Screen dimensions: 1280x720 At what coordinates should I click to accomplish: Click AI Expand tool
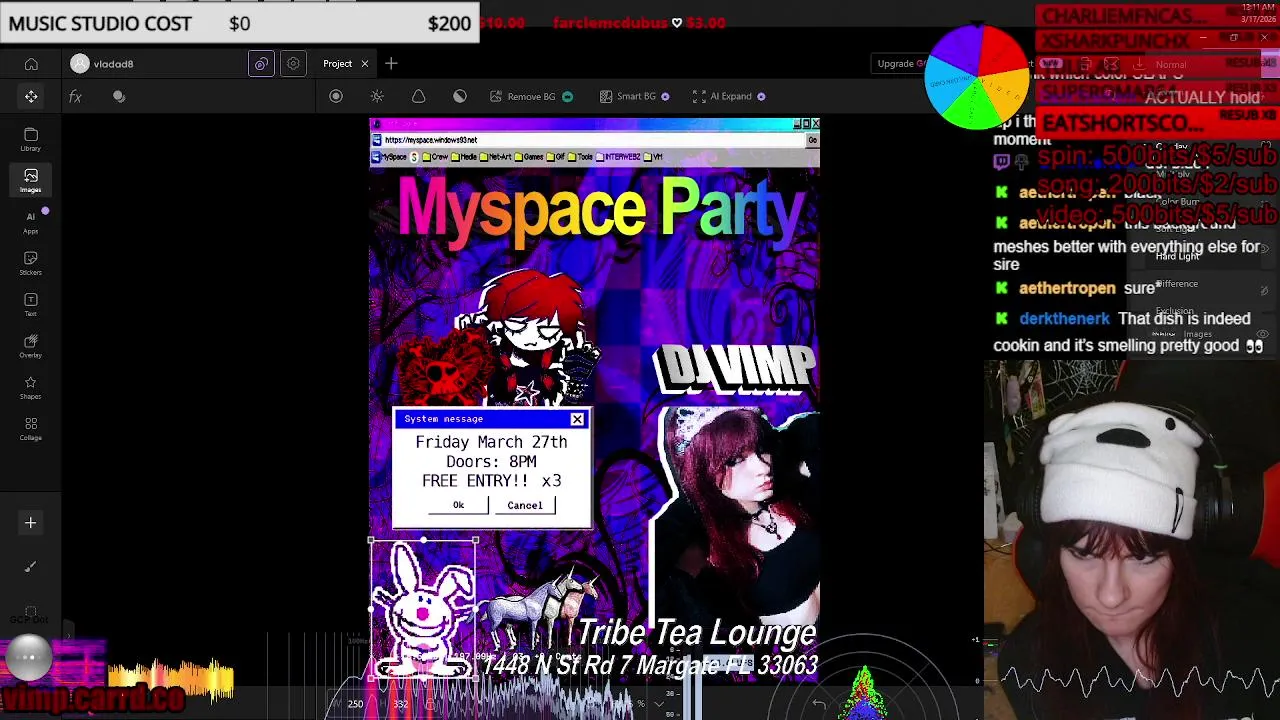pyautogui.click(x=729, y=96)
